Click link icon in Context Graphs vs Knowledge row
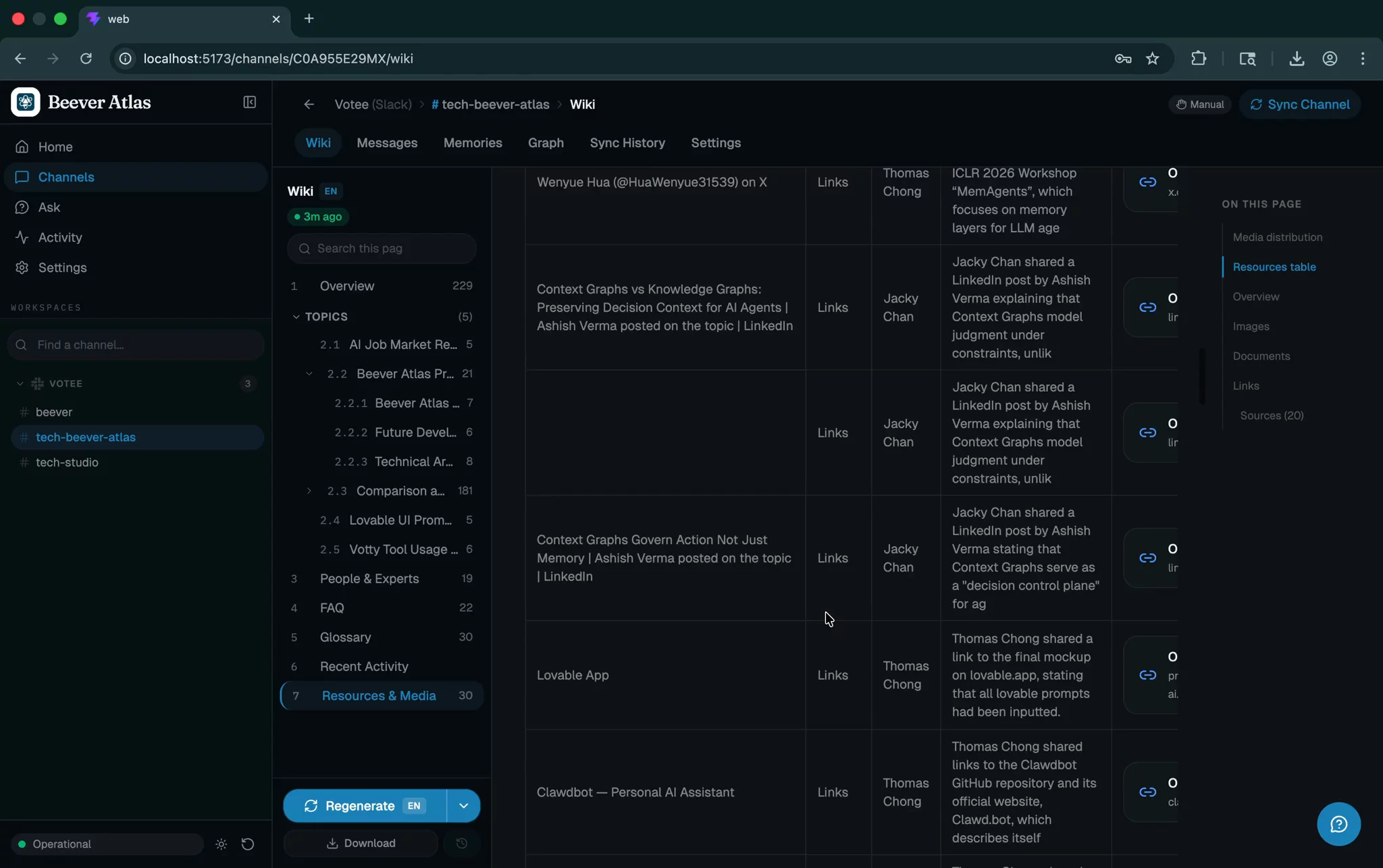The width and height of the screenshot is (1383, 868). tap(1147, 307)
